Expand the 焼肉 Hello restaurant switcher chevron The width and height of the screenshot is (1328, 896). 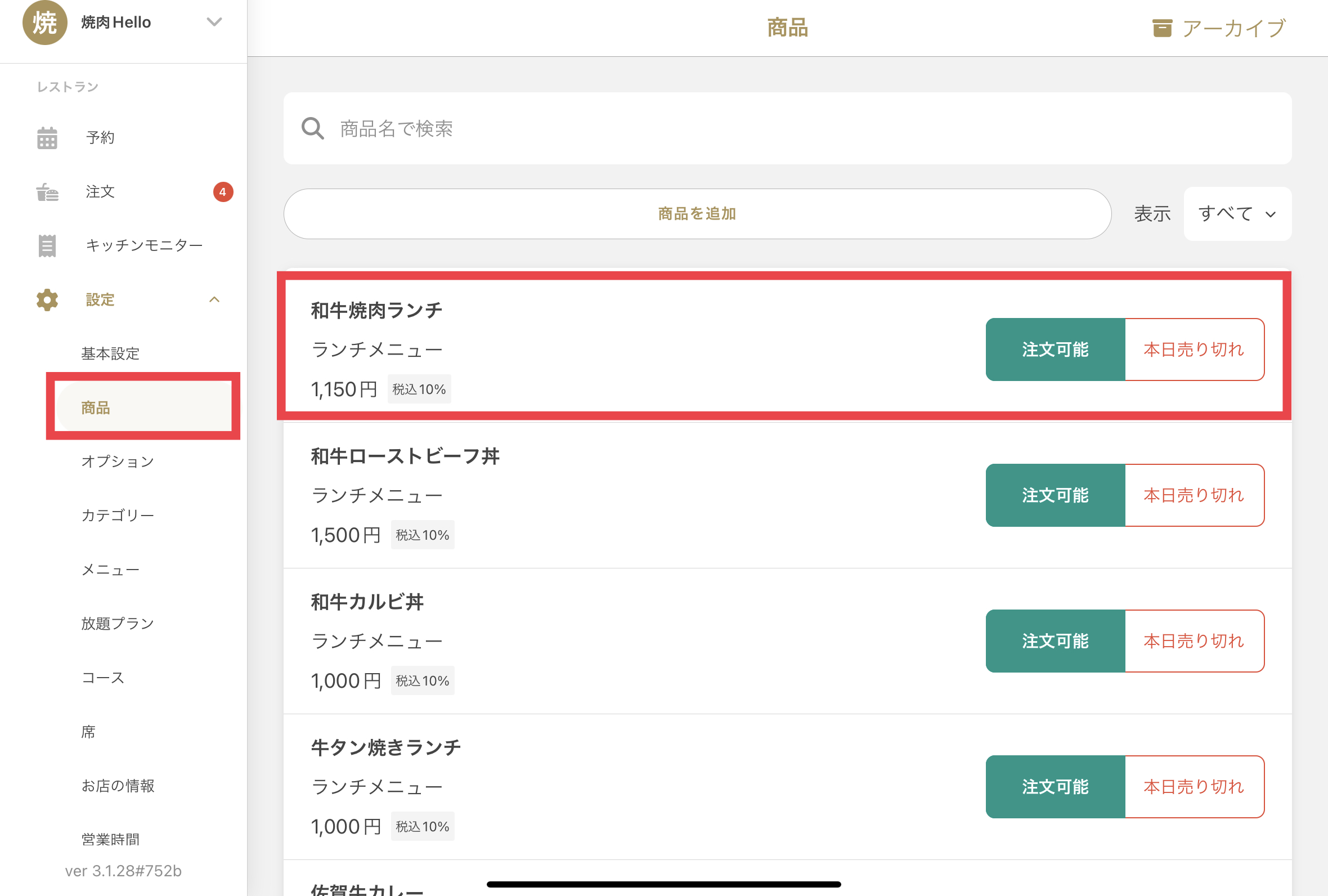pos(214,22)
